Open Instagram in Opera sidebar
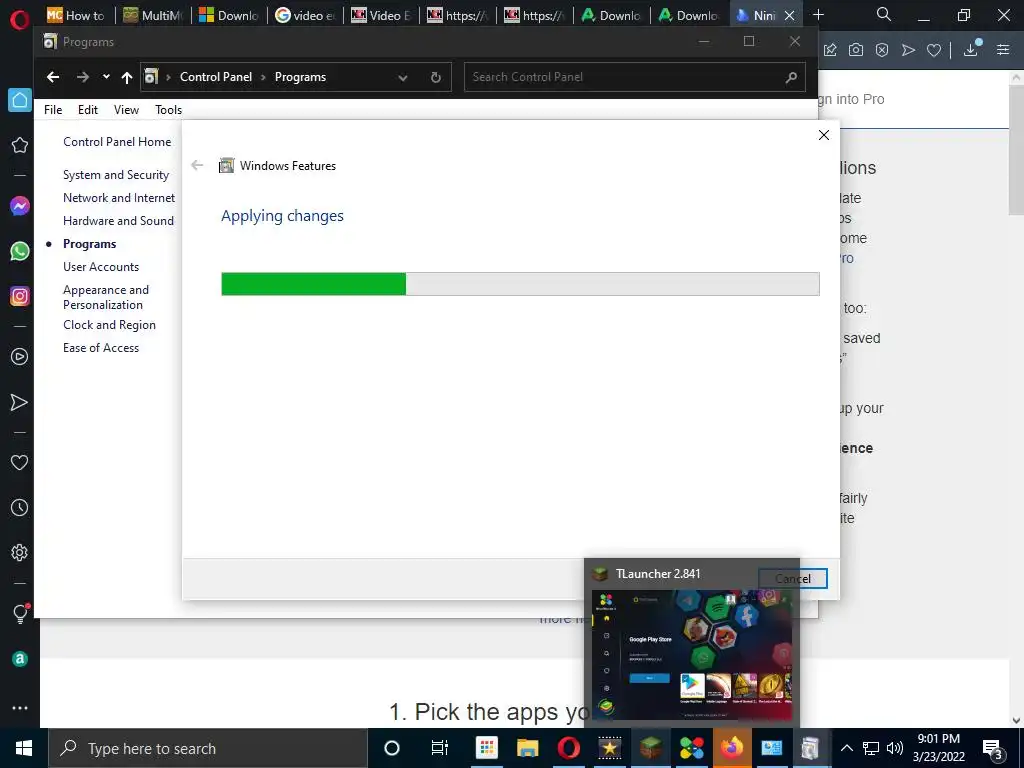This screenshot has width=1024, height=768. pos(20,296)
